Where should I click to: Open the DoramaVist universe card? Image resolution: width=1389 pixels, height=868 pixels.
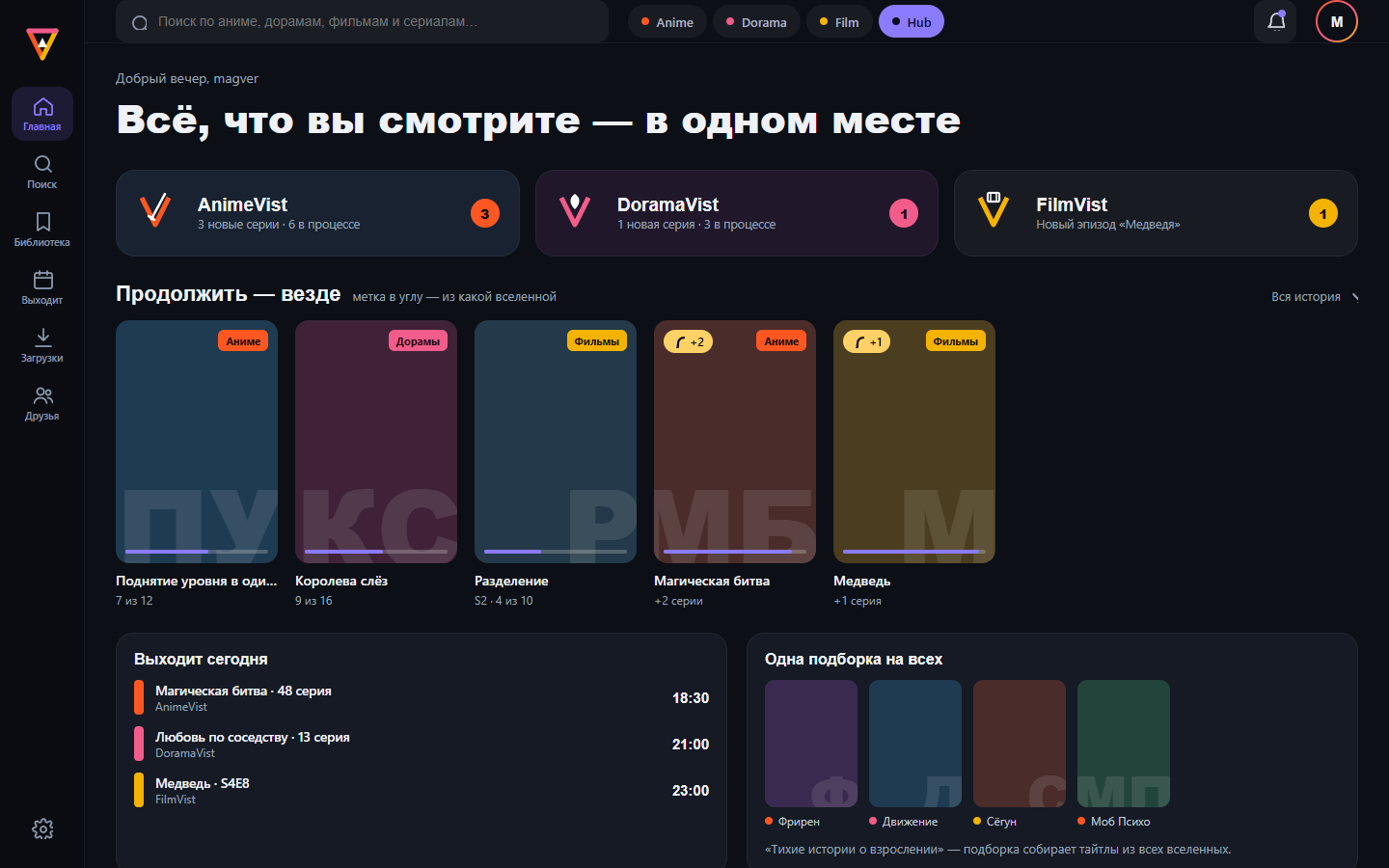click(x=737, y=213)
